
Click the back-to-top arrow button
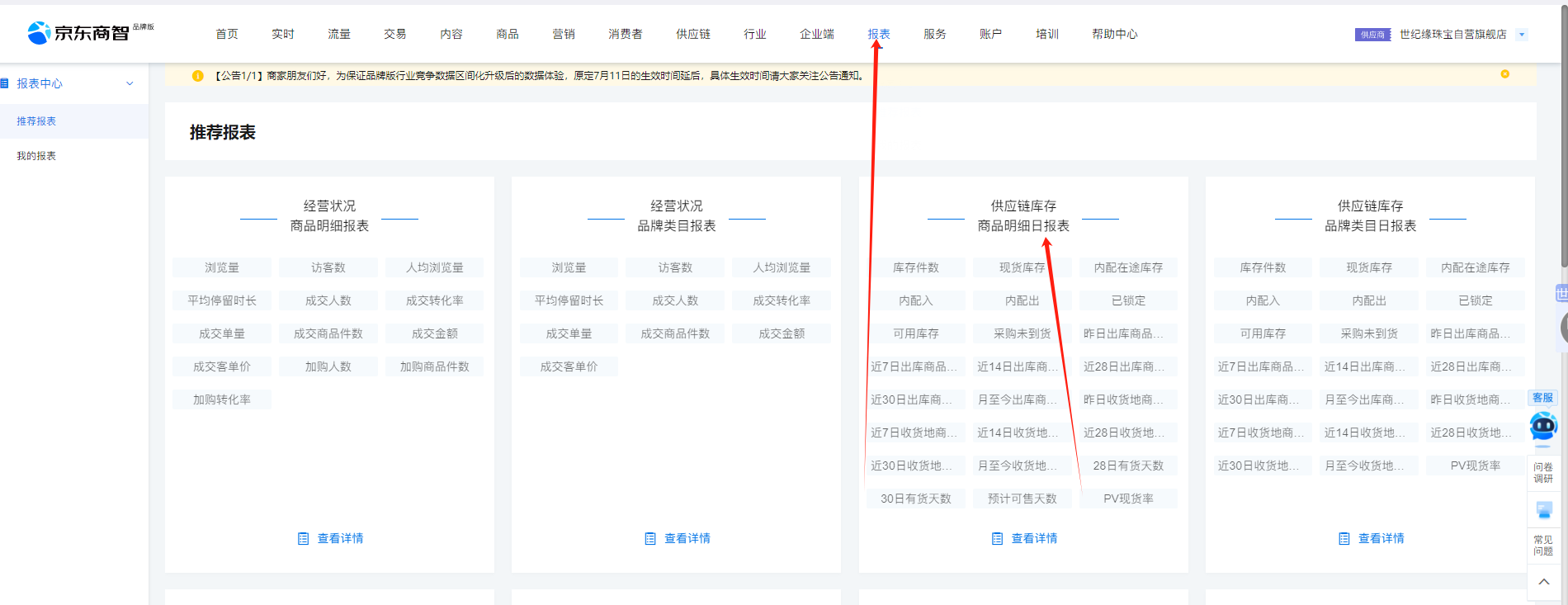coord(1543,582)
